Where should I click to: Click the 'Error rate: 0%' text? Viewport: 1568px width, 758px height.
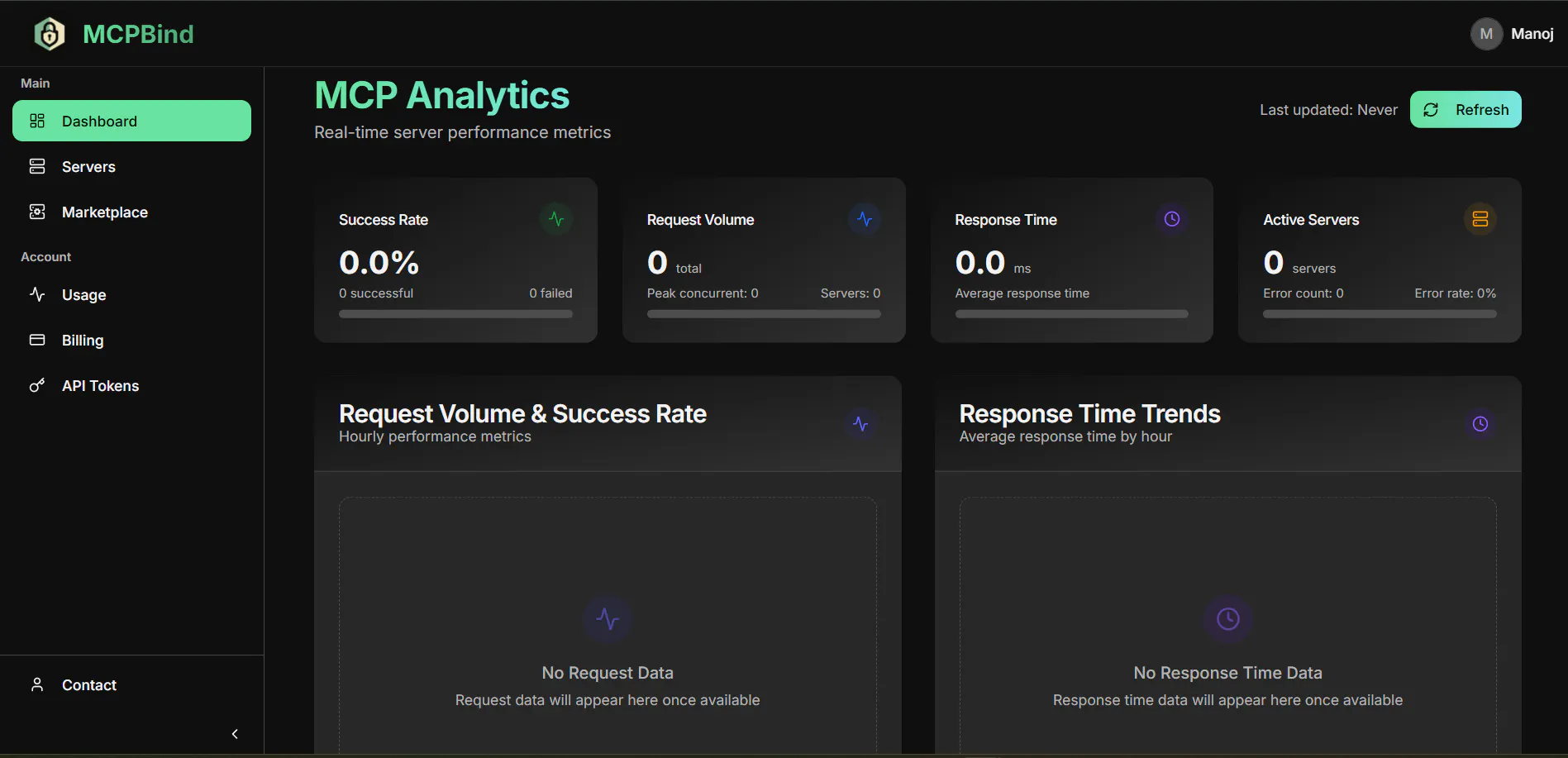click(1456, 293)
